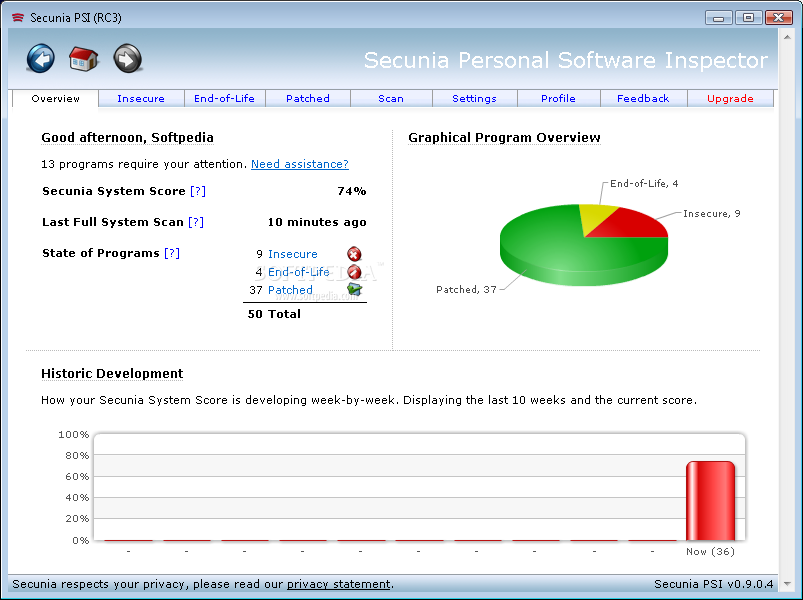Open the home page house icon
Image resolution: width=803 pixels, height=600 pixels.
83,59
